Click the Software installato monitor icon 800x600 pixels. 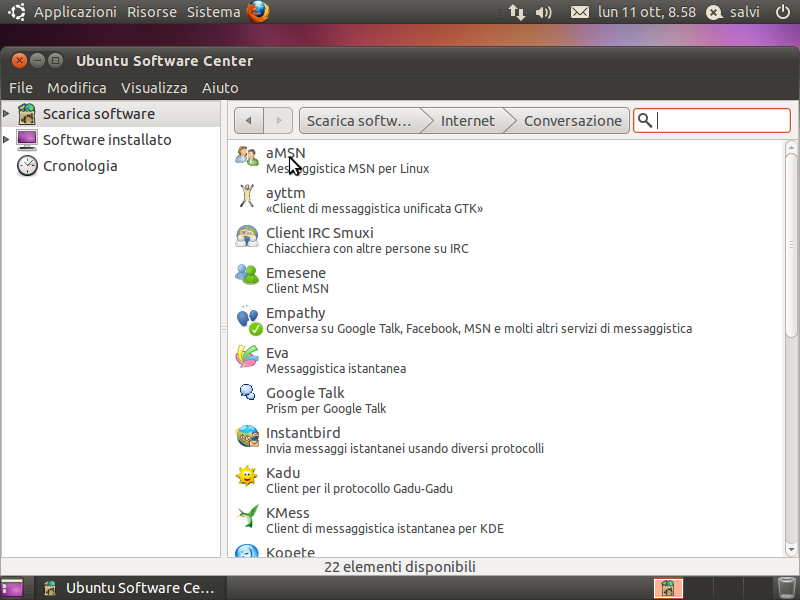click(x=27, y=140)
